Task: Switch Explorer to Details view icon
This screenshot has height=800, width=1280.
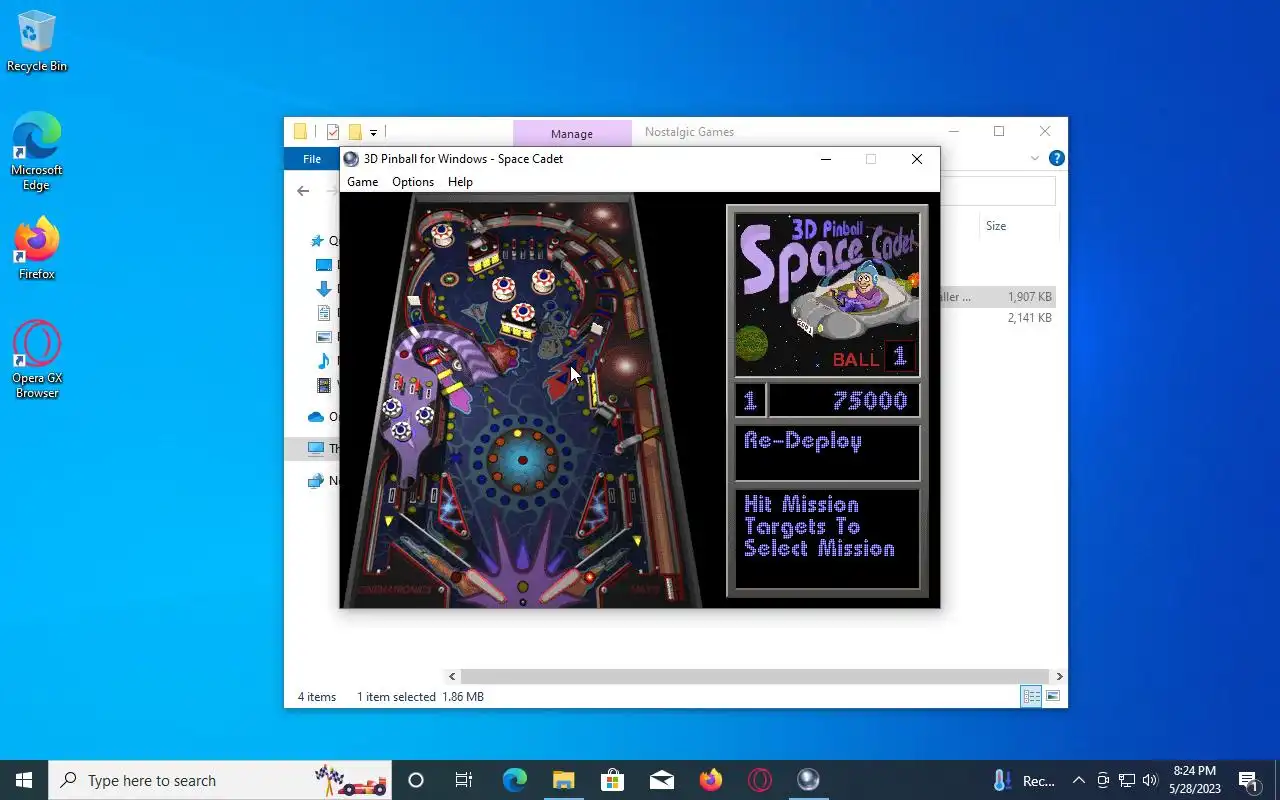Action: pos(1031,696)
